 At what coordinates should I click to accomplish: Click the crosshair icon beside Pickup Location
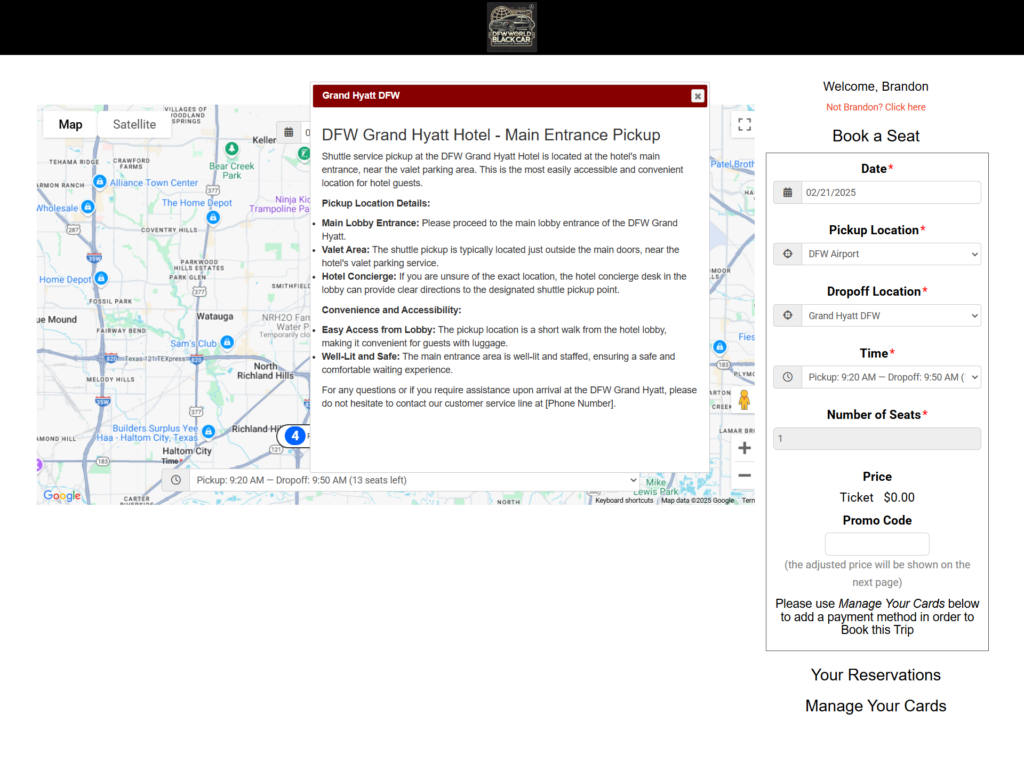point(788,254)
